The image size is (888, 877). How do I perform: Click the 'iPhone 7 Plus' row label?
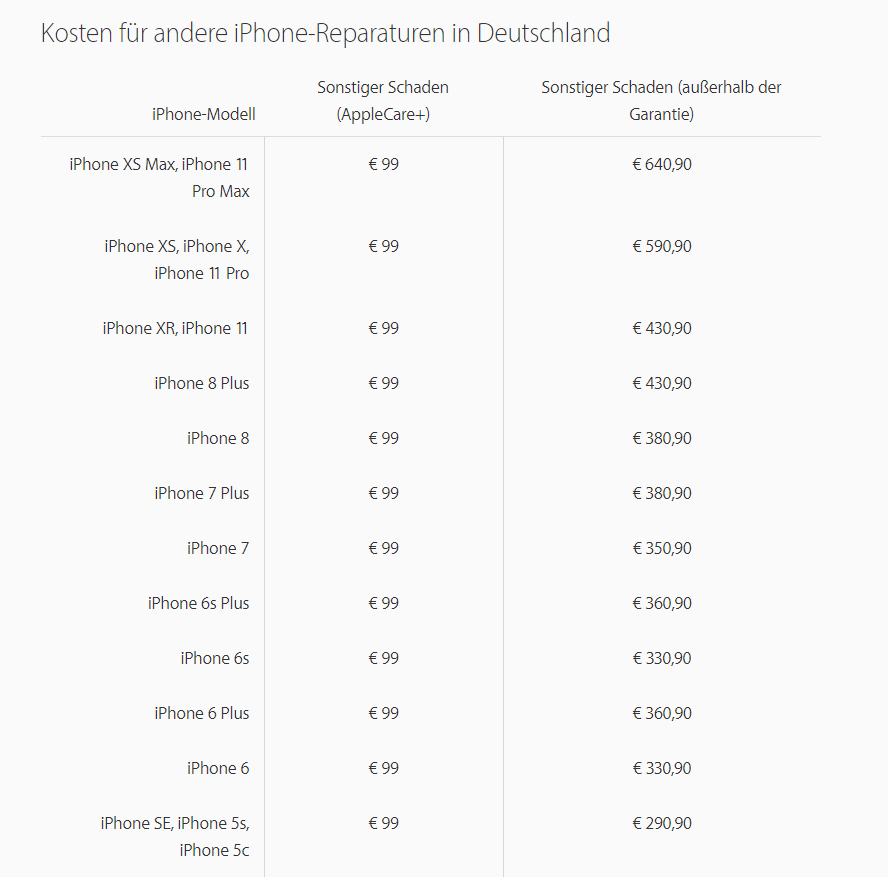[x=201, y=493]
